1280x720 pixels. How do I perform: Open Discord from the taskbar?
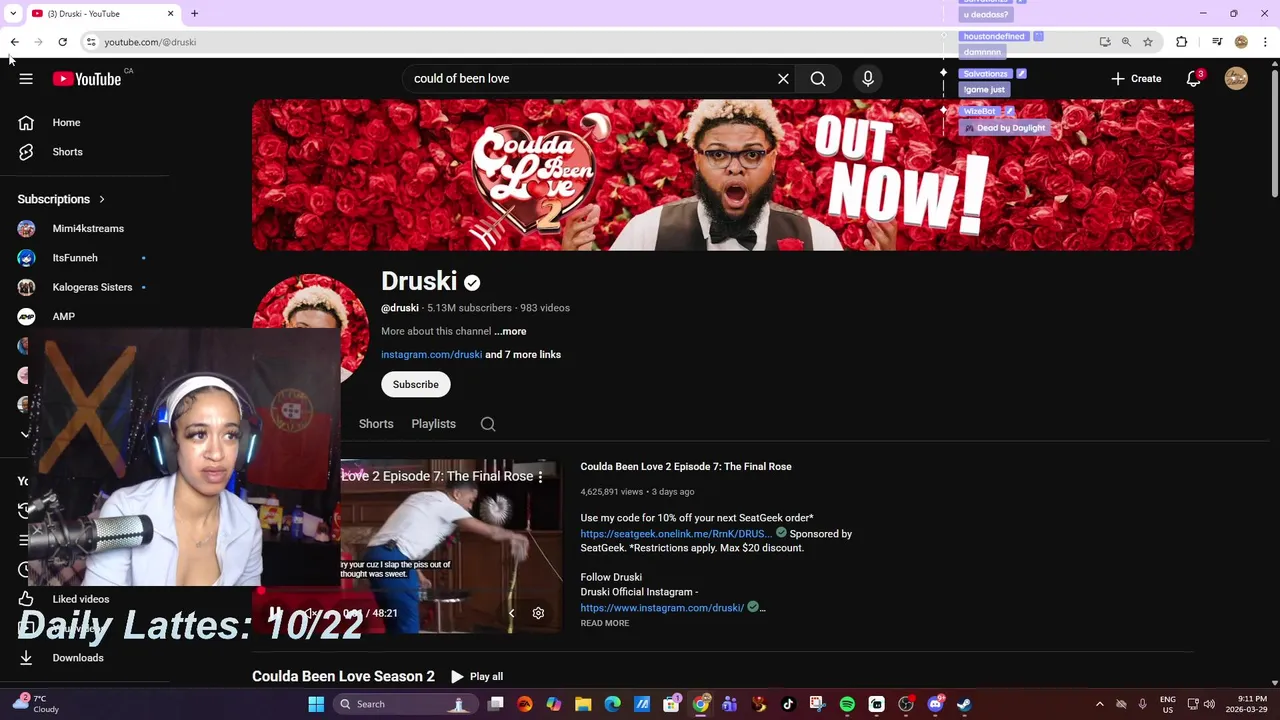tap(935, 704)
